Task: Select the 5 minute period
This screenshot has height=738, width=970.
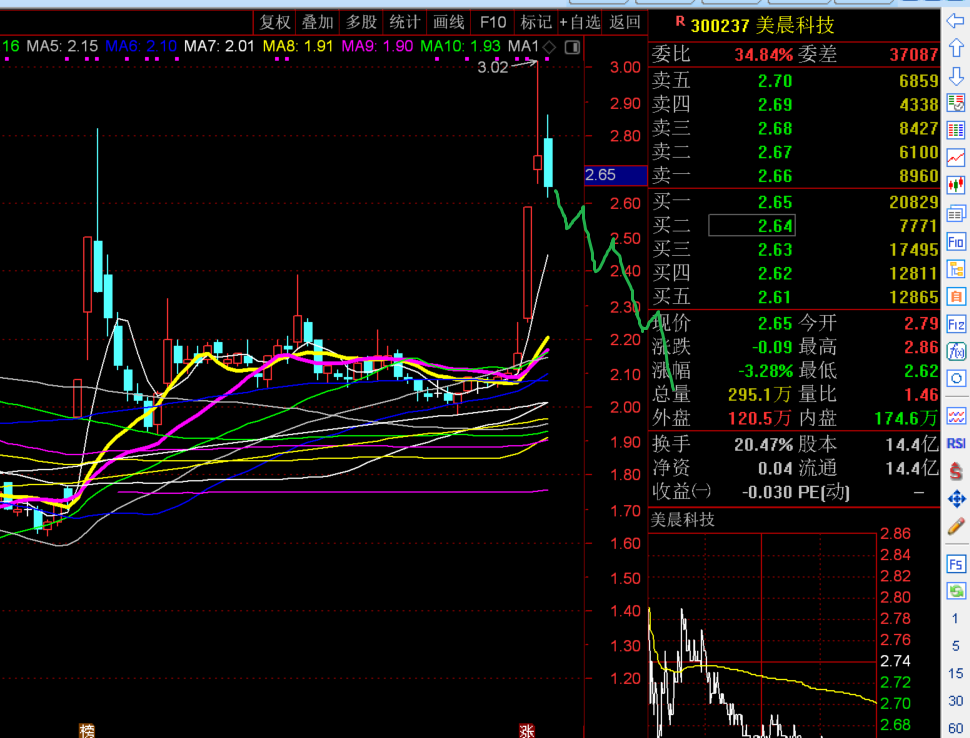Action: pyautogui.click(x=956, y=646)
